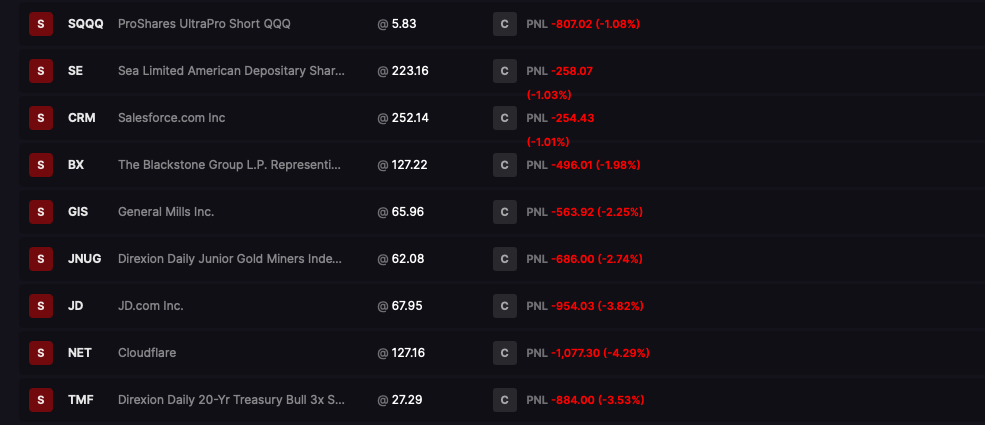Viewport: 985px width, 425px height.
Task: Click the SE price @ 223.16
Action: [x=403, y=71]
